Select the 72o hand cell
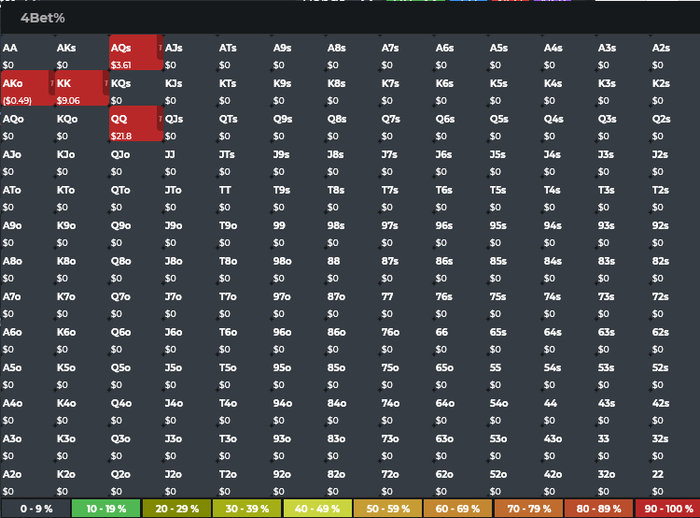The height and width of the screenshot is (518, 700). click(406, 479)
